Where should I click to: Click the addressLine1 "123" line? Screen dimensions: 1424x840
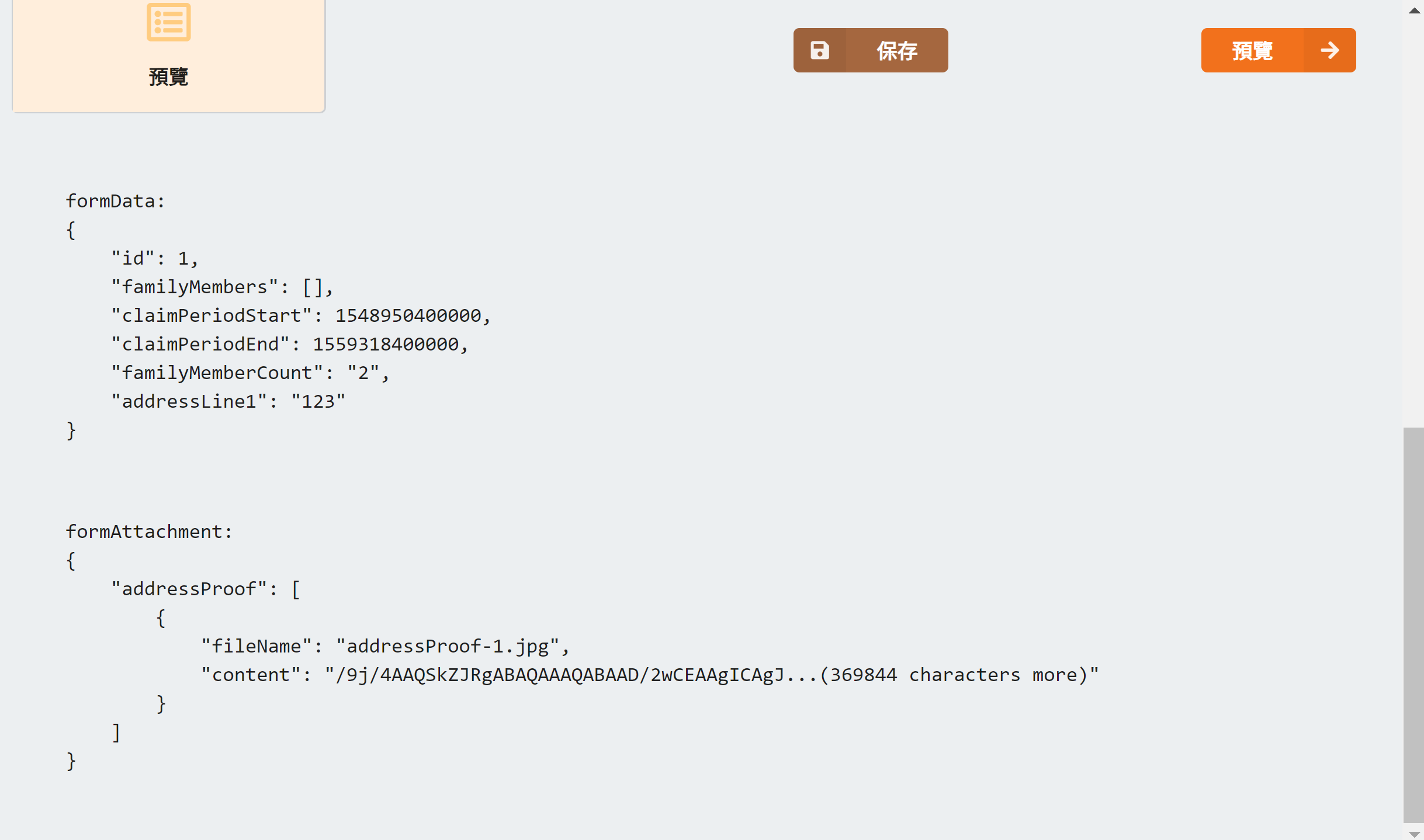(x=228, y=401)
